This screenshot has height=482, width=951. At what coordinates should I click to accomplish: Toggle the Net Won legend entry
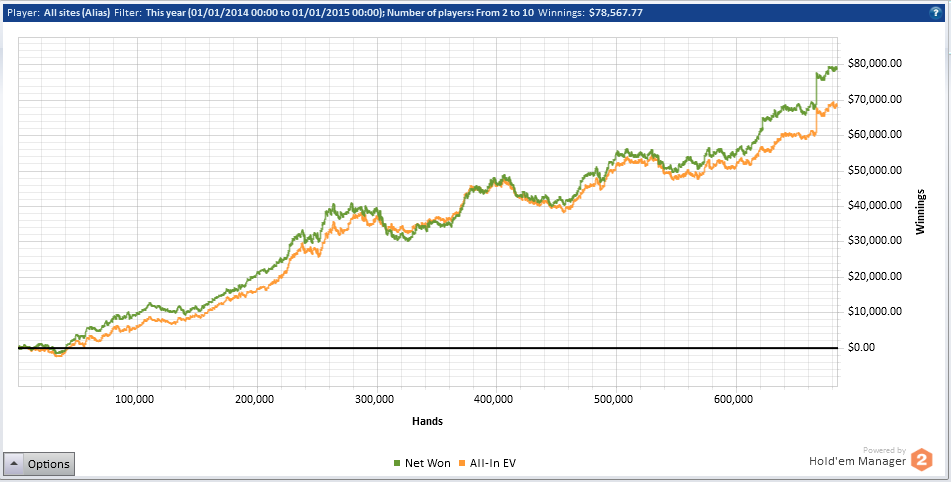[422, 463]
